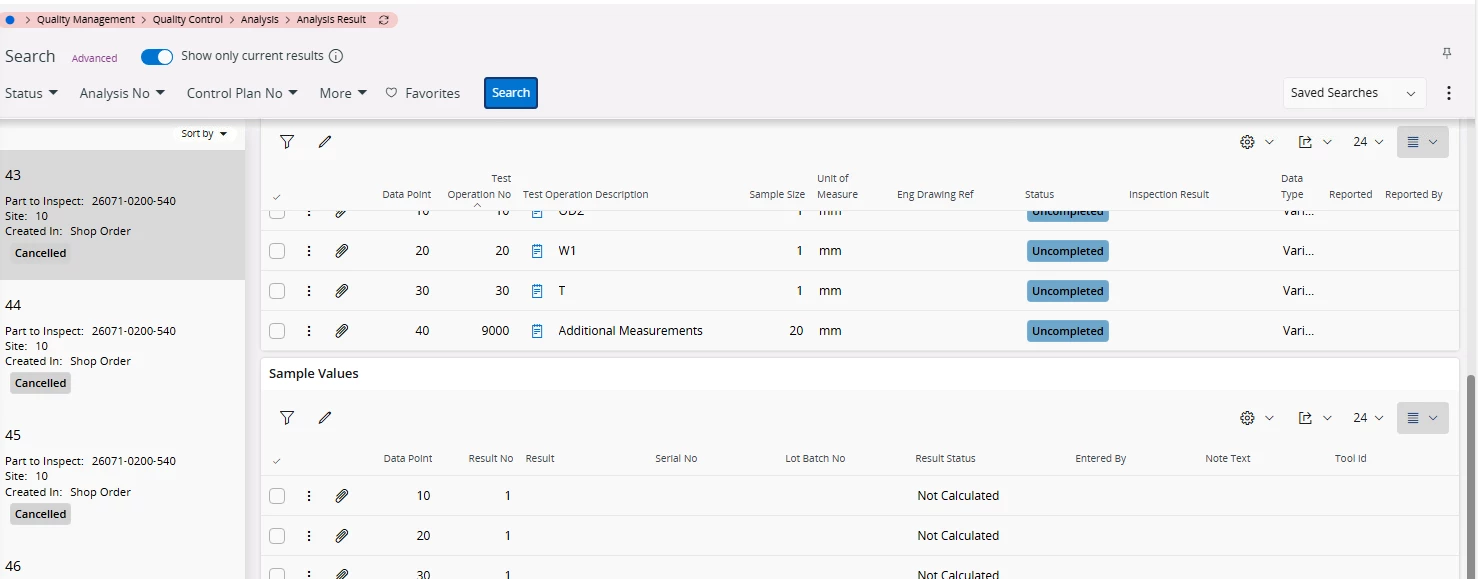Open the note icon for Additional Measurements
The height and width of the screenshot is (579, 1478).
(x=537, y=331)
